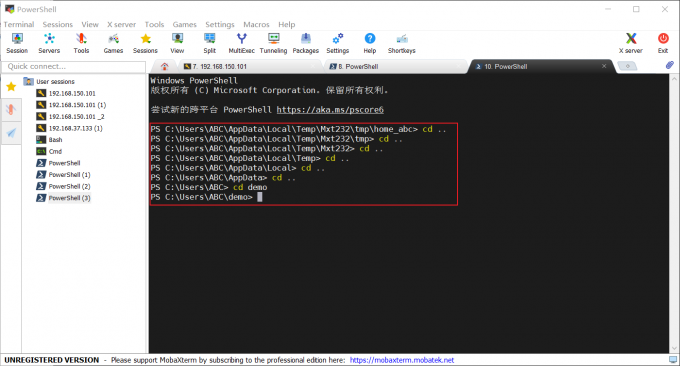Click the status bar monitor icon

(x=673, y=359)
